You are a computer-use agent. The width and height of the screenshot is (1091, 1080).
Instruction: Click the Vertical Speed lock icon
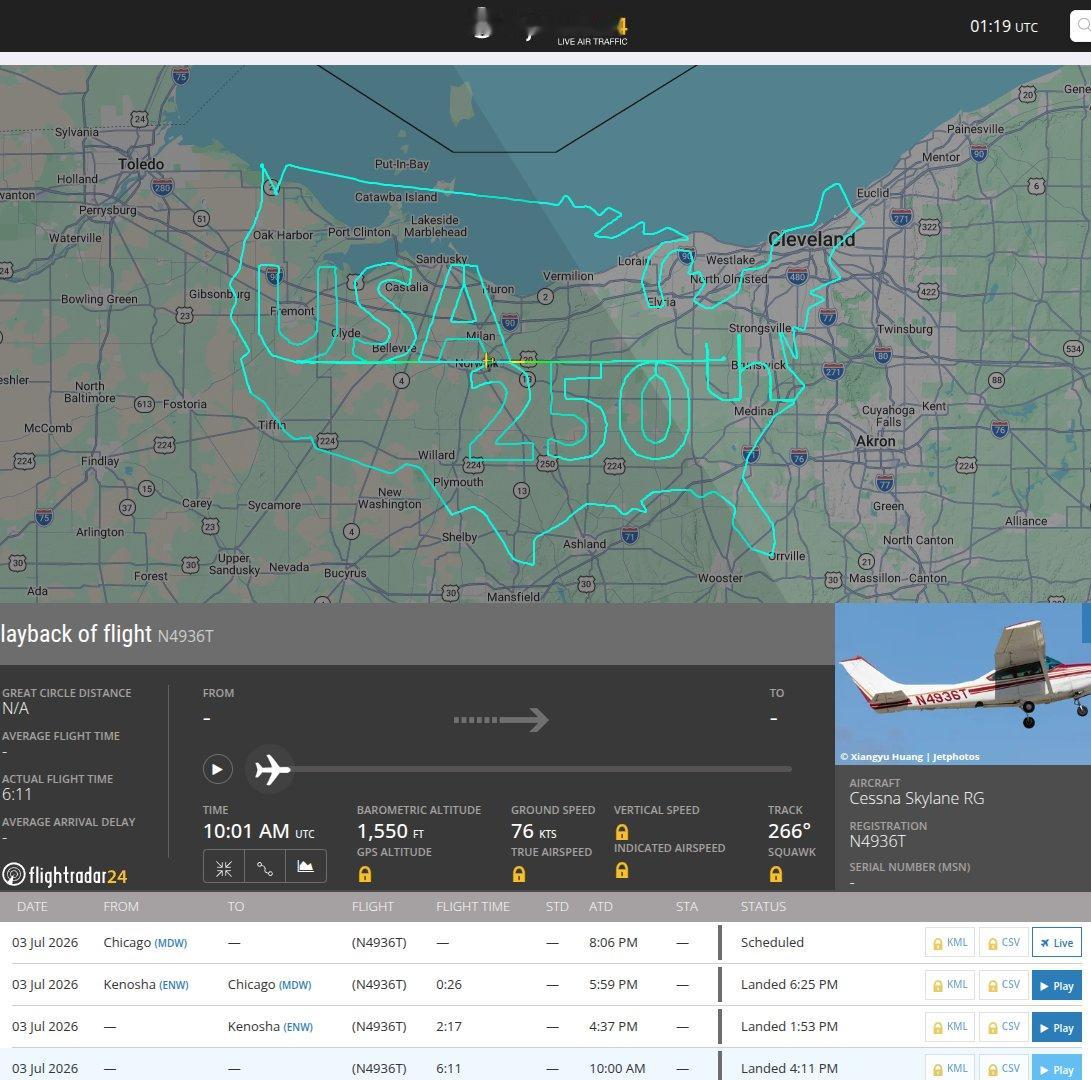(x=622, y=832)
